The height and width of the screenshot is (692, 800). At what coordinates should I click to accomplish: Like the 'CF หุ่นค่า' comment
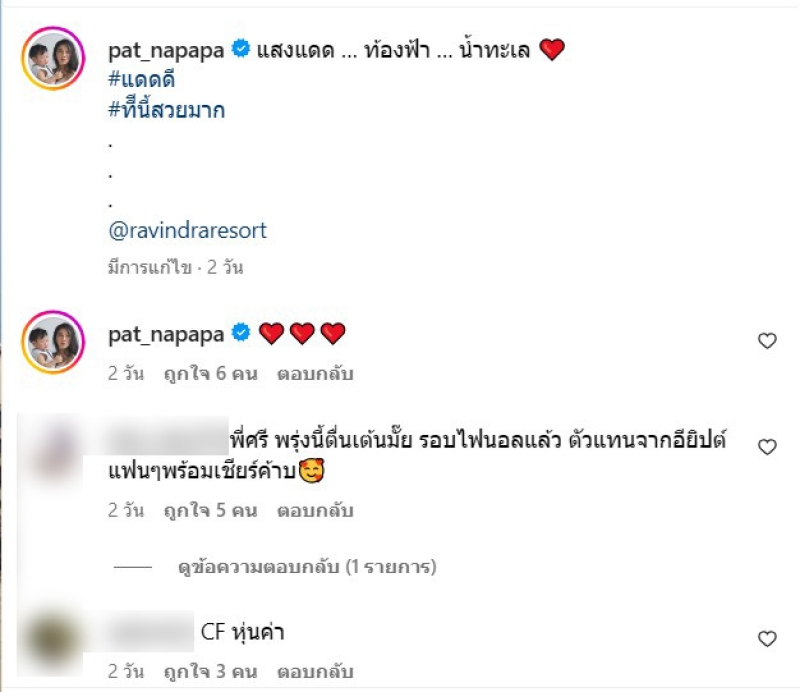tap(767, 639)
